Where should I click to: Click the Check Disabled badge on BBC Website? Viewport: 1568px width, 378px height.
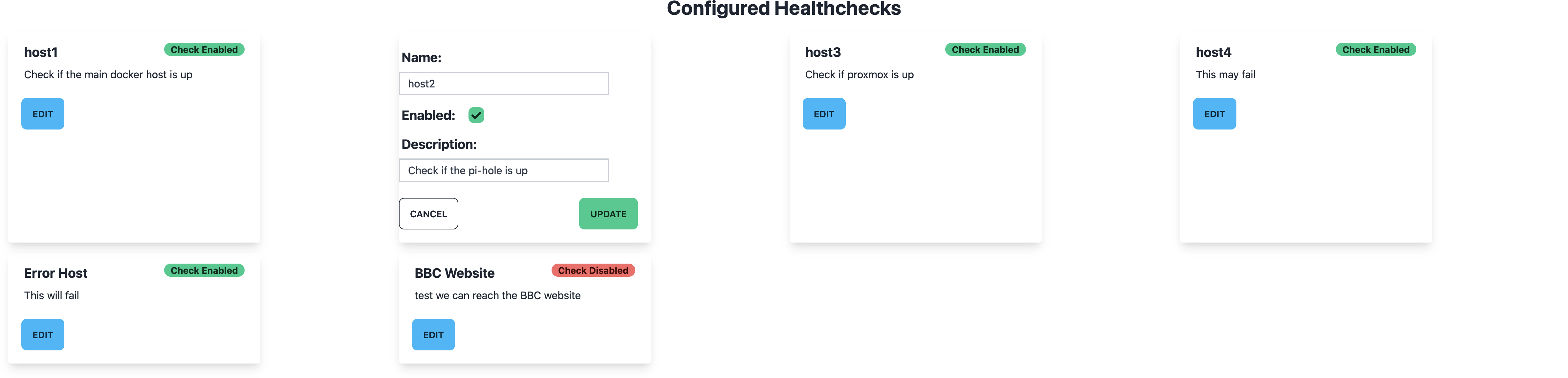pyautogui.click(x=593, y=270)
